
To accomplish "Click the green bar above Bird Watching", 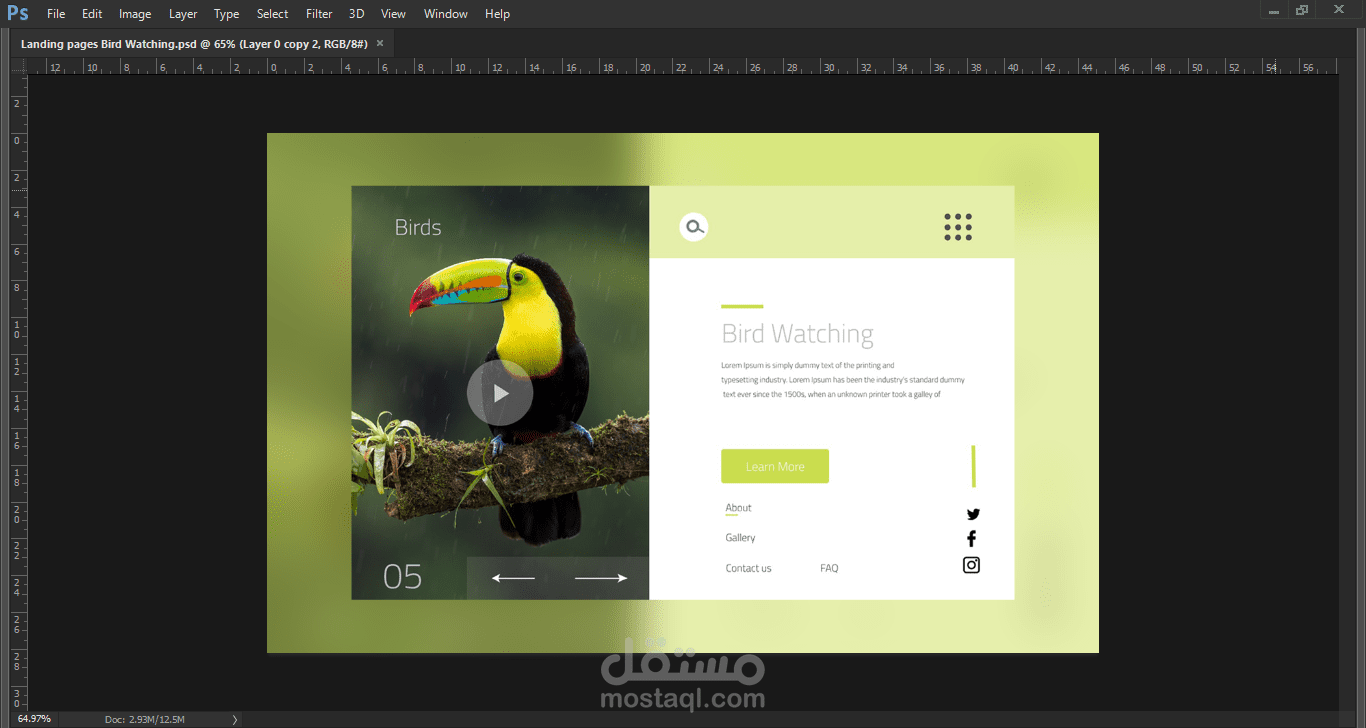I will click(742, 306).
